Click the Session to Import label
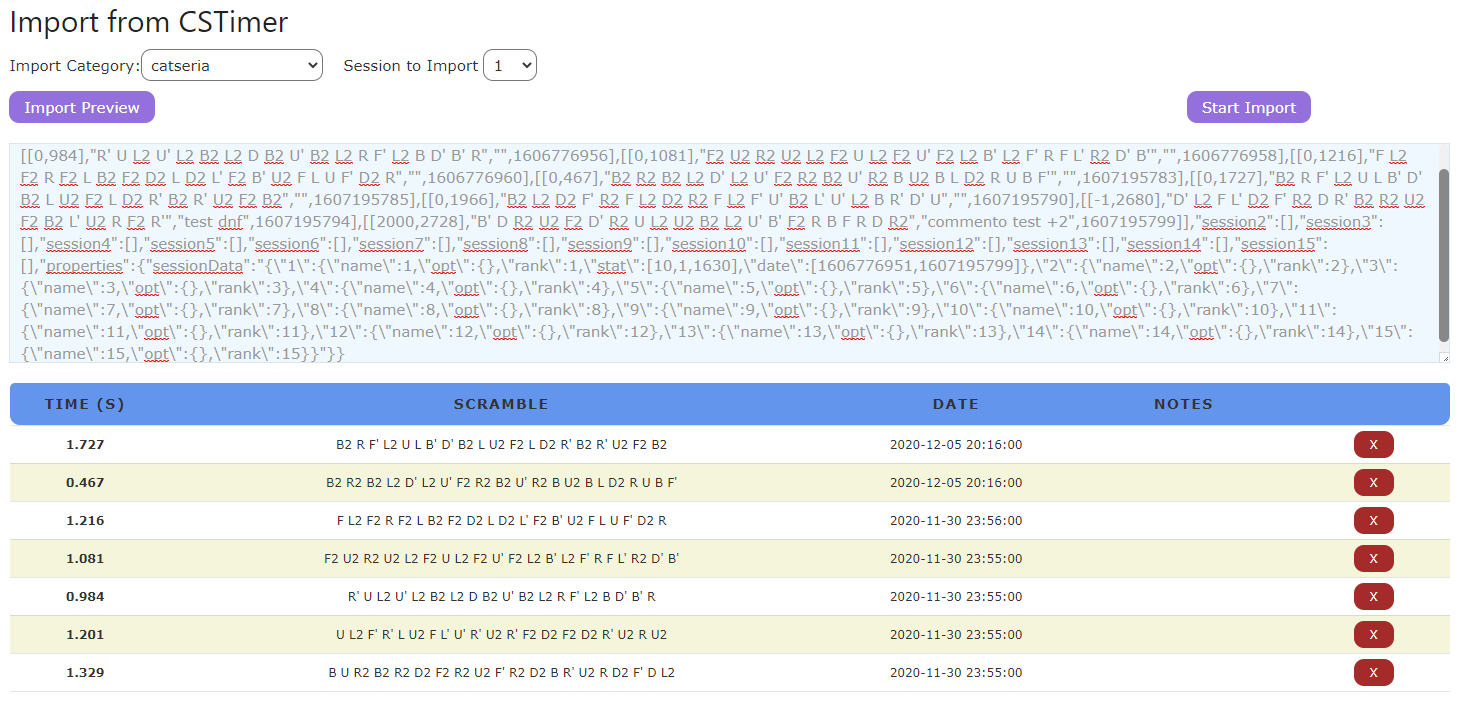The width and height of the screenshot is (1473, 703). pos(411,66)
